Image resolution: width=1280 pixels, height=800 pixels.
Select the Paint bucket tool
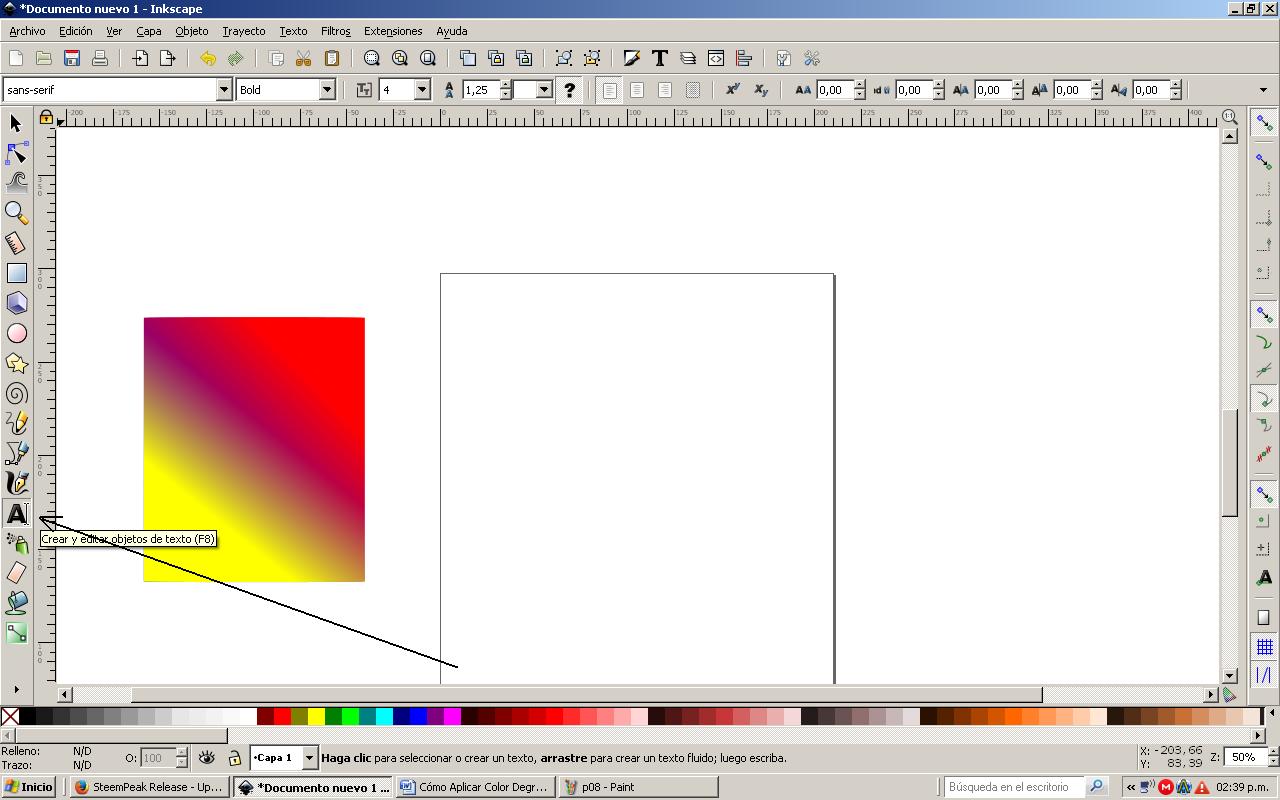click(x=16, y=602)
